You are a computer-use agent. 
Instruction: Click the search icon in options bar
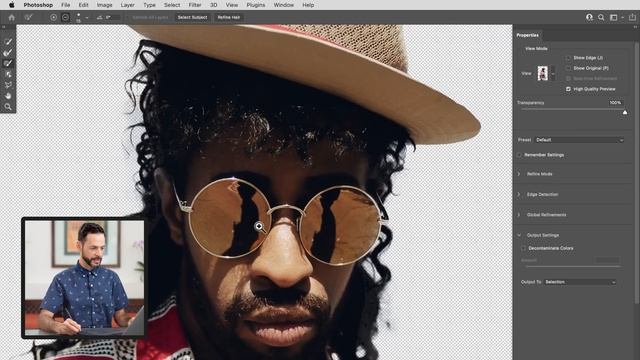click(601, 17)
